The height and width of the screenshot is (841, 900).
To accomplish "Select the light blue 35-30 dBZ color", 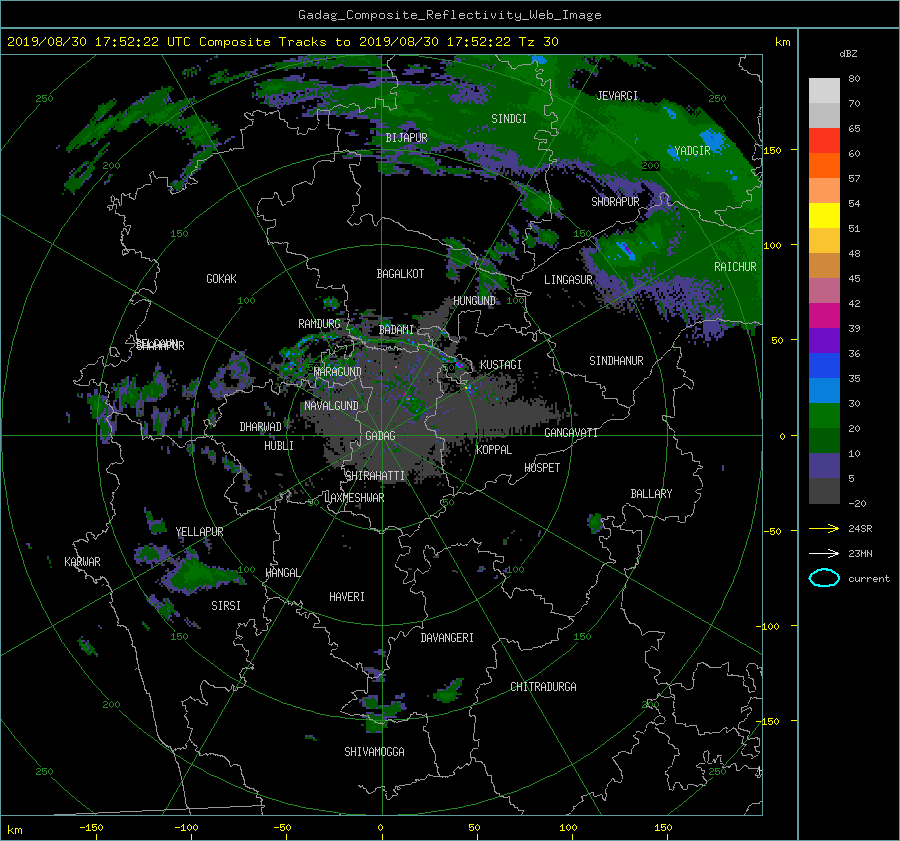I will [824, 391].
